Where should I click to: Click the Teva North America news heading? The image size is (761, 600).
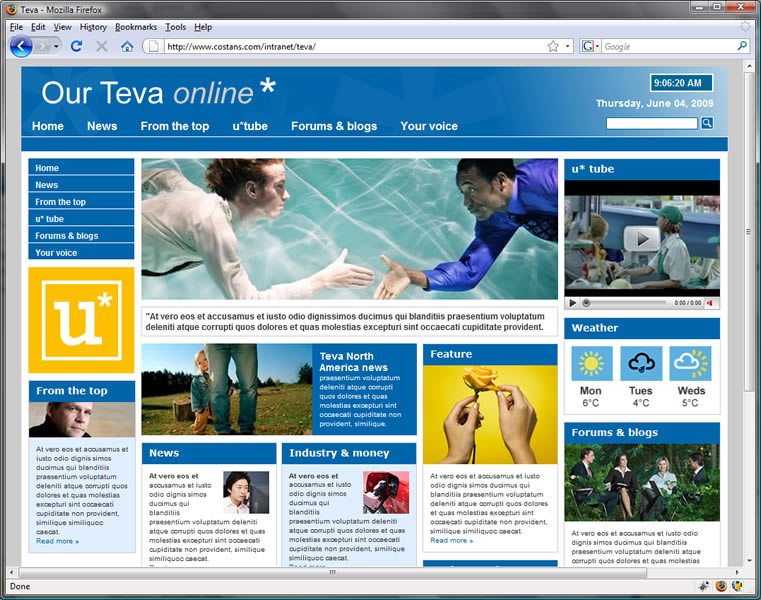click(353, 362)
